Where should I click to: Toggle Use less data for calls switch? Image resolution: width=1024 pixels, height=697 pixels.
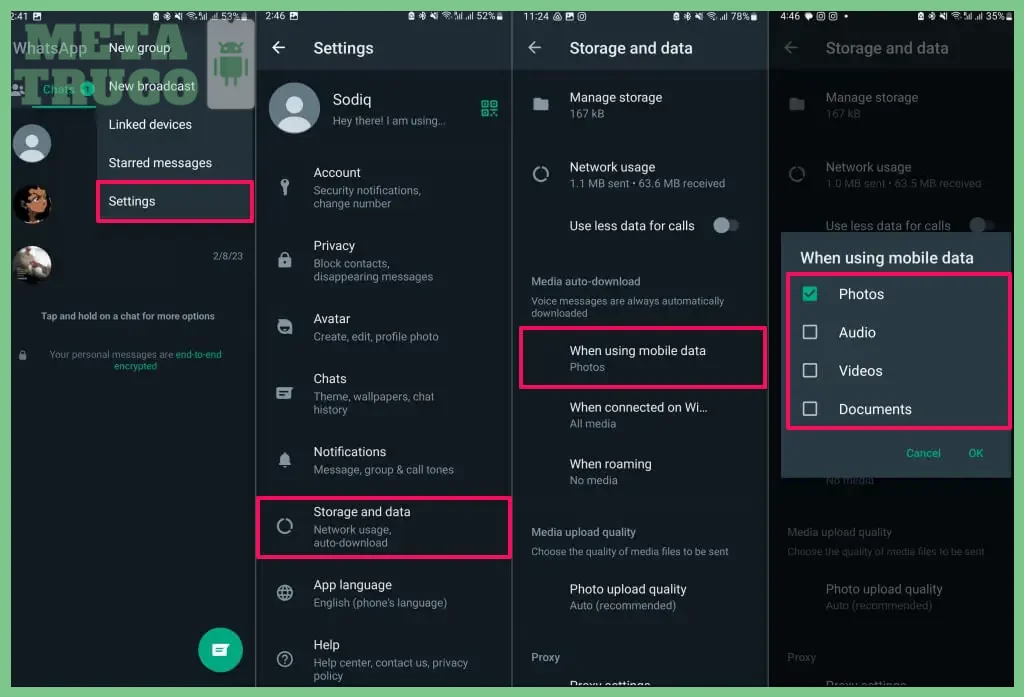tap(725, 225)
